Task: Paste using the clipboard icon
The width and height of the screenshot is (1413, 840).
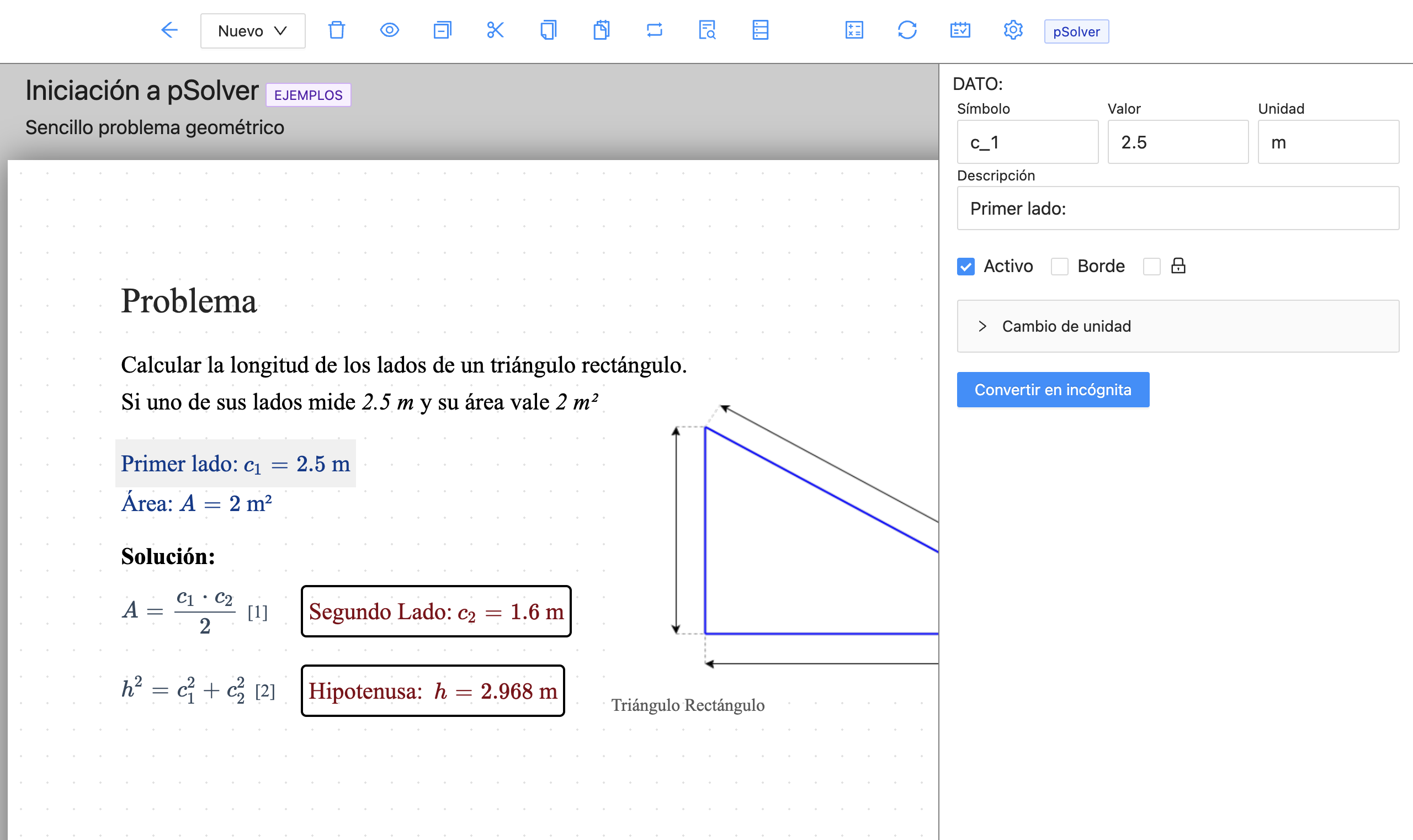Action: click(601, 30)
